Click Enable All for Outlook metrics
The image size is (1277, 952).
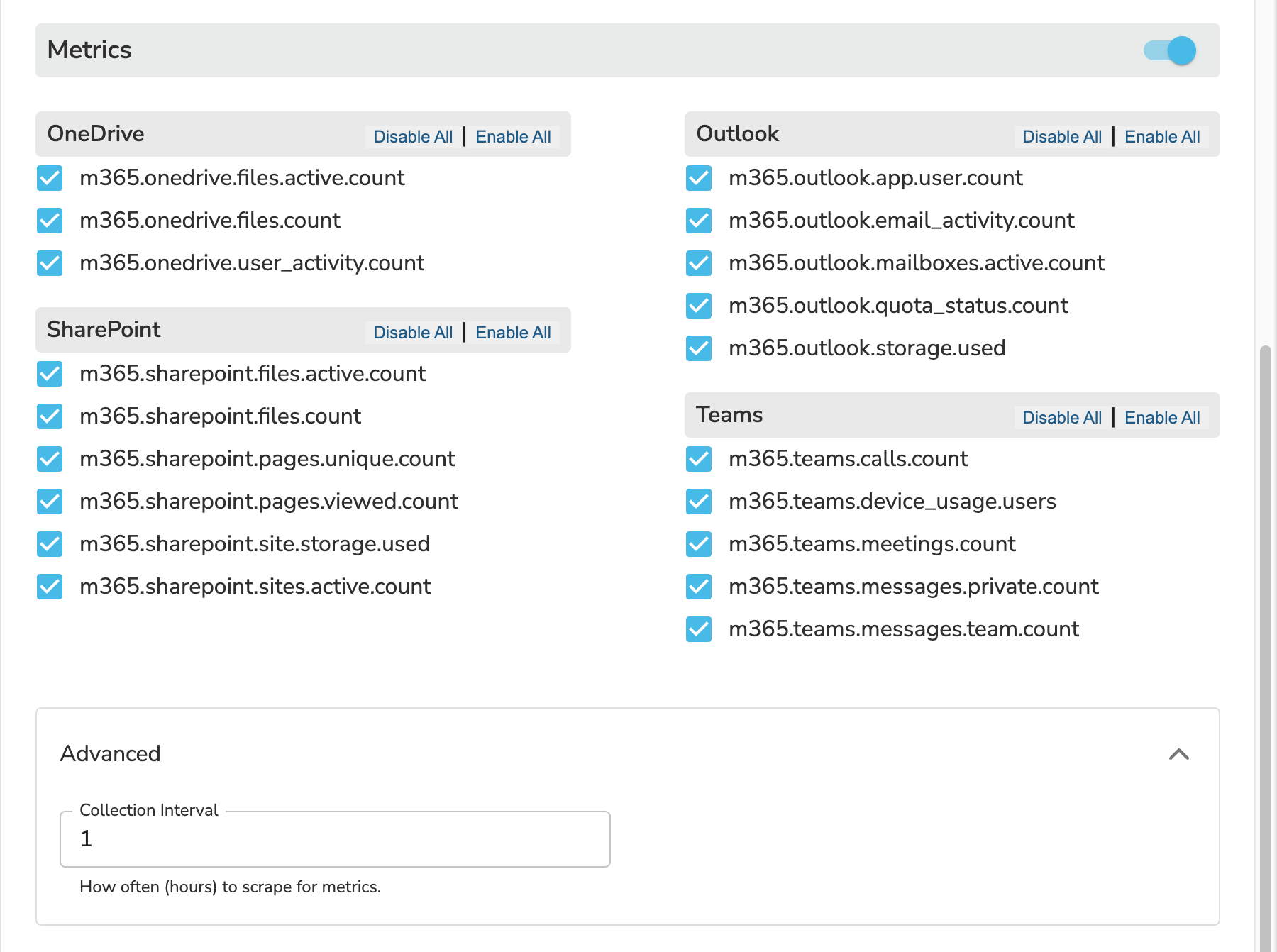click(x=1162, y=137)
